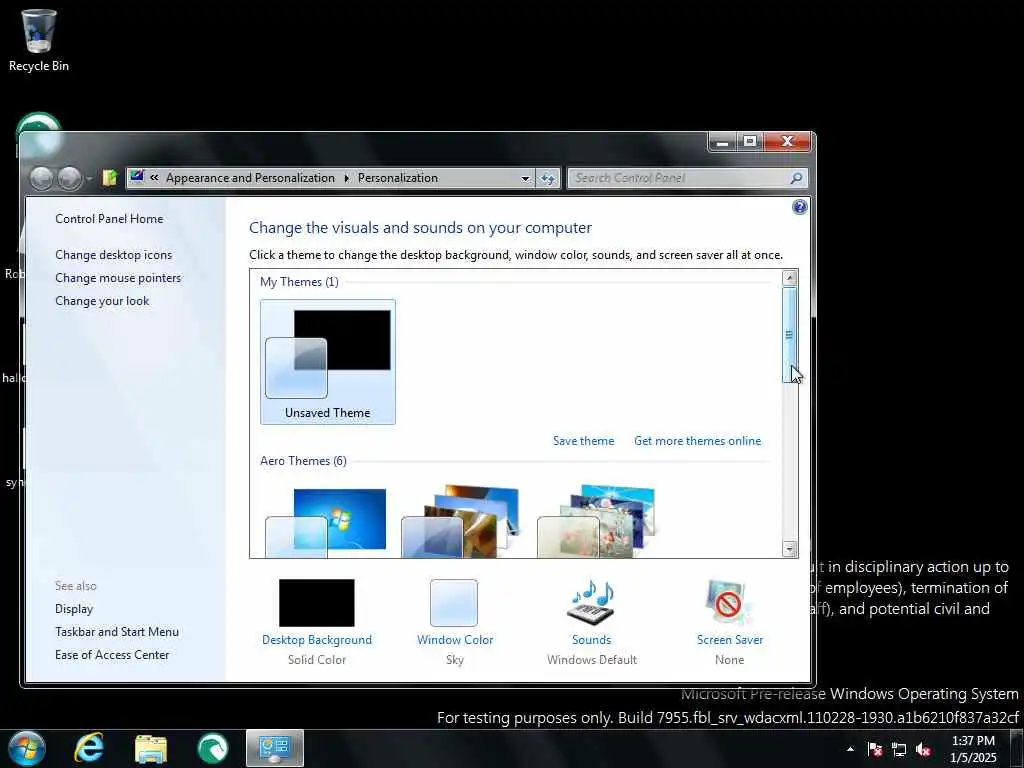This screenshot has width=1024, height=768.
Task: Click Get more themes online link
Action: pos(697,441)
